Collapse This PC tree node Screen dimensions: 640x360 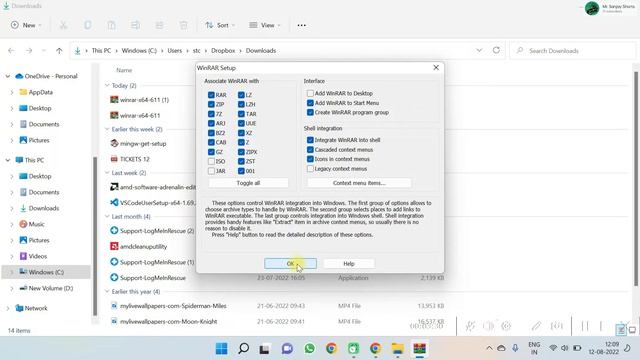point(8,160)
